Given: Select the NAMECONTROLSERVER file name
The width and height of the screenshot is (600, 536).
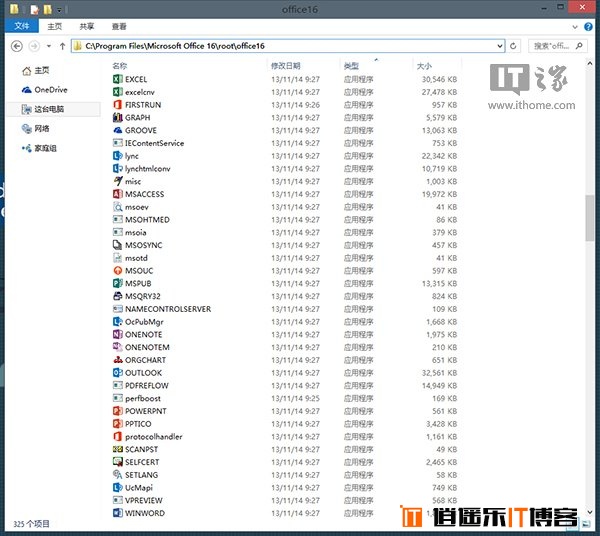Looking at the screenshot, I should click(x=168, y=309).
